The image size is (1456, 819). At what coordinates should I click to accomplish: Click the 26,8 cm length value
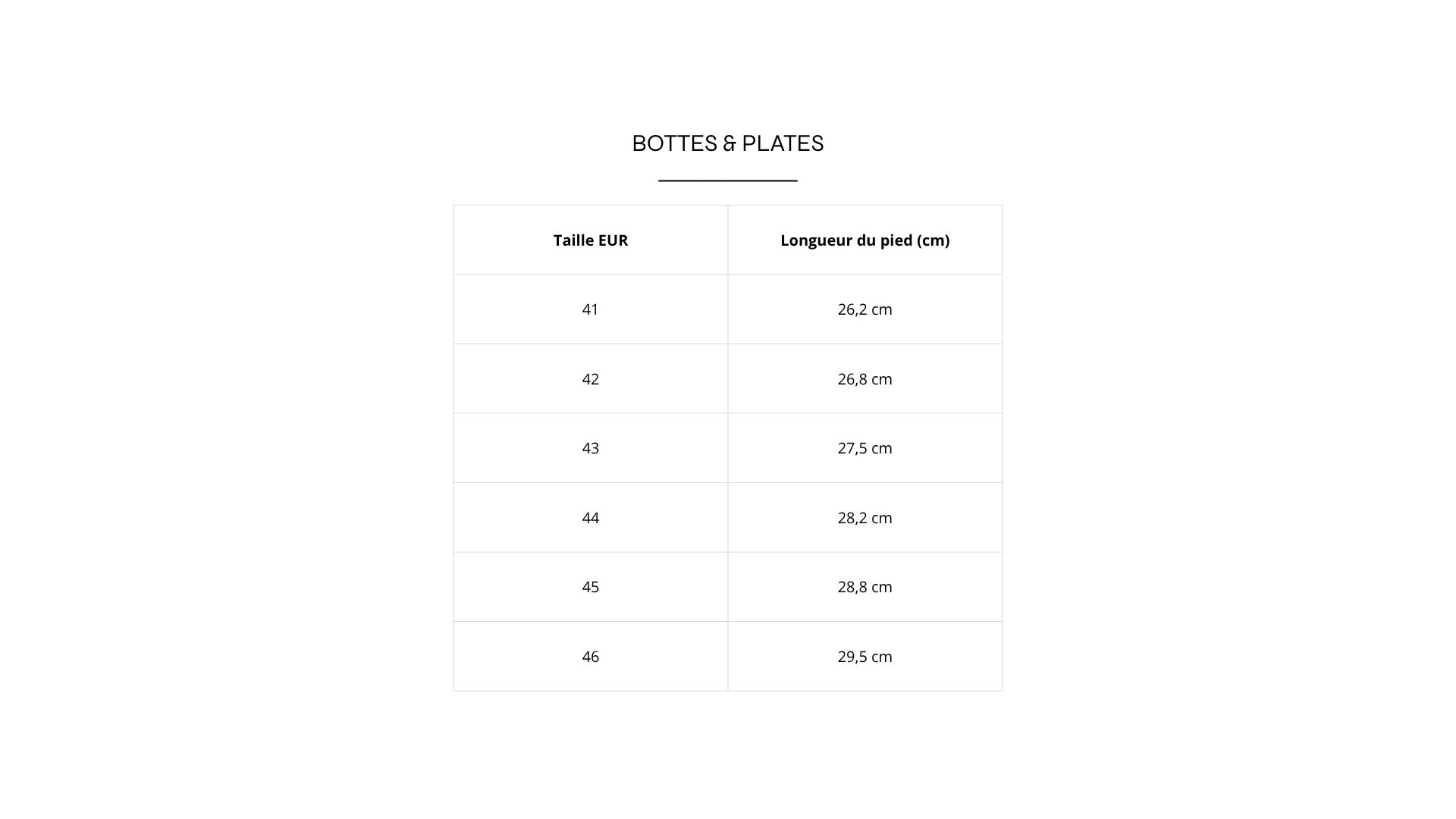(x=864, y=379)
